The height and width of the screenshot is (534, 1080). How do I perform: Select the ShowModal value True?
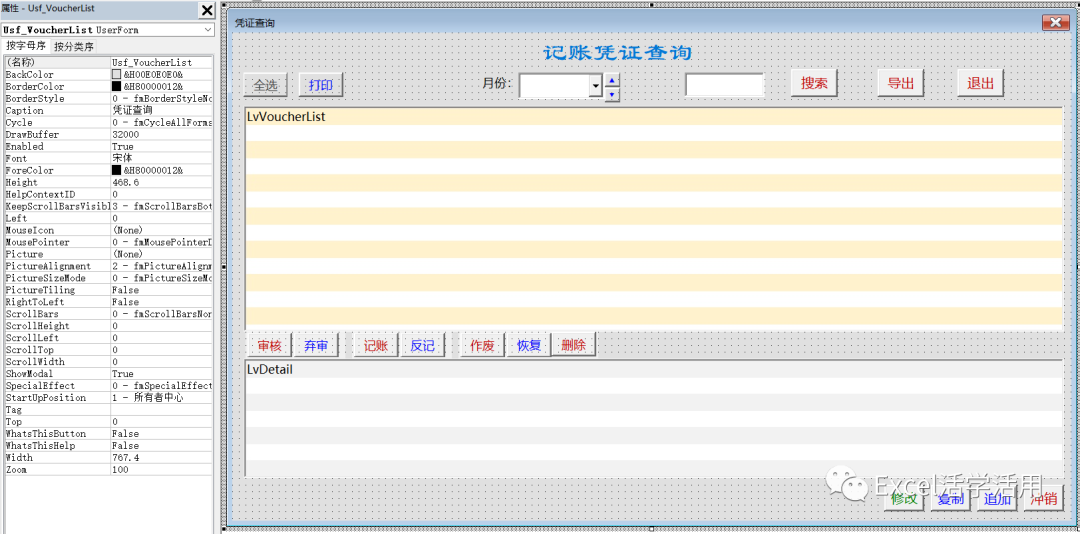coord(162,373)
